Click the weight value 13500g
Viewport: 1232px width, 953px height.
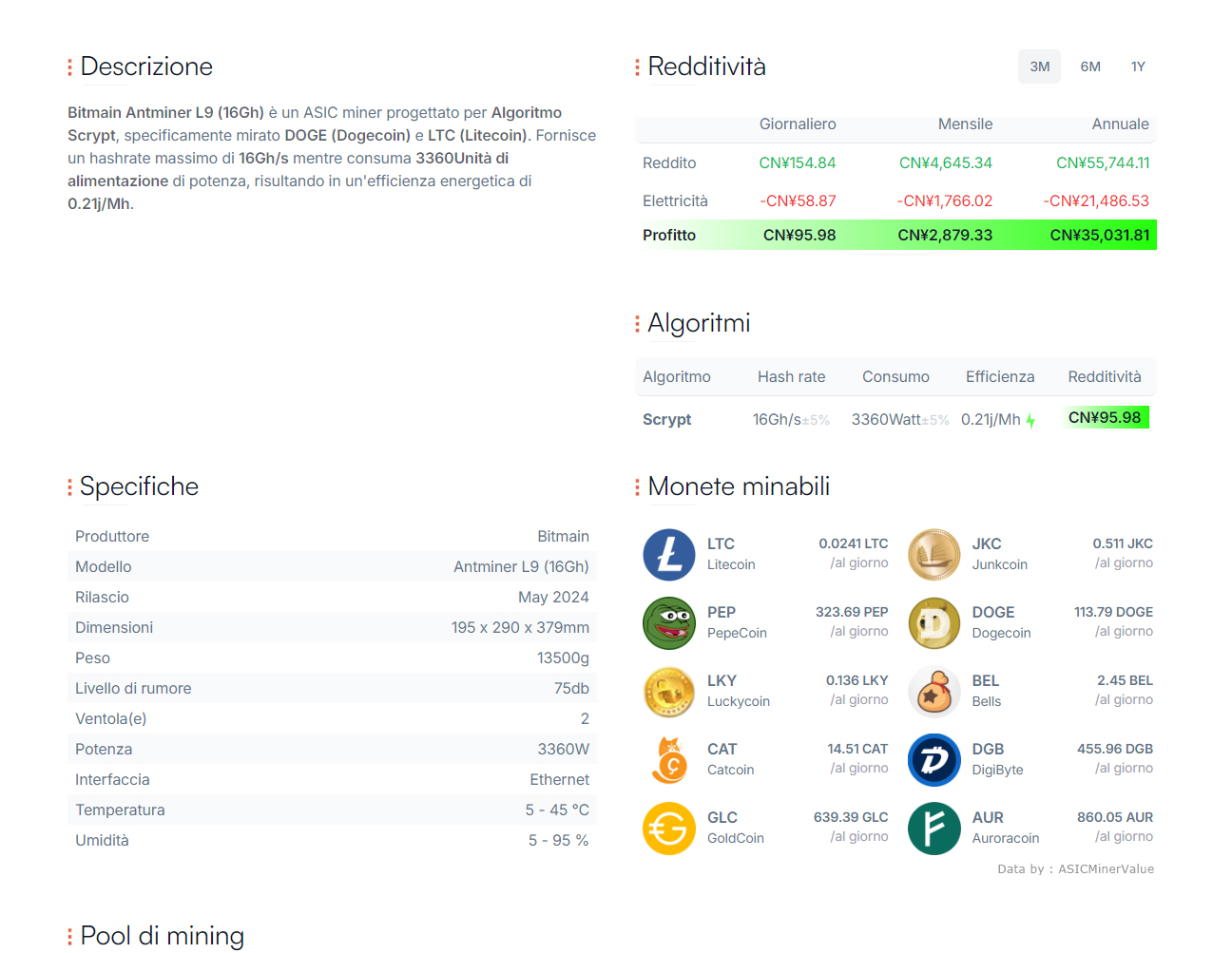pyautogui.click(x=563, y=658)
